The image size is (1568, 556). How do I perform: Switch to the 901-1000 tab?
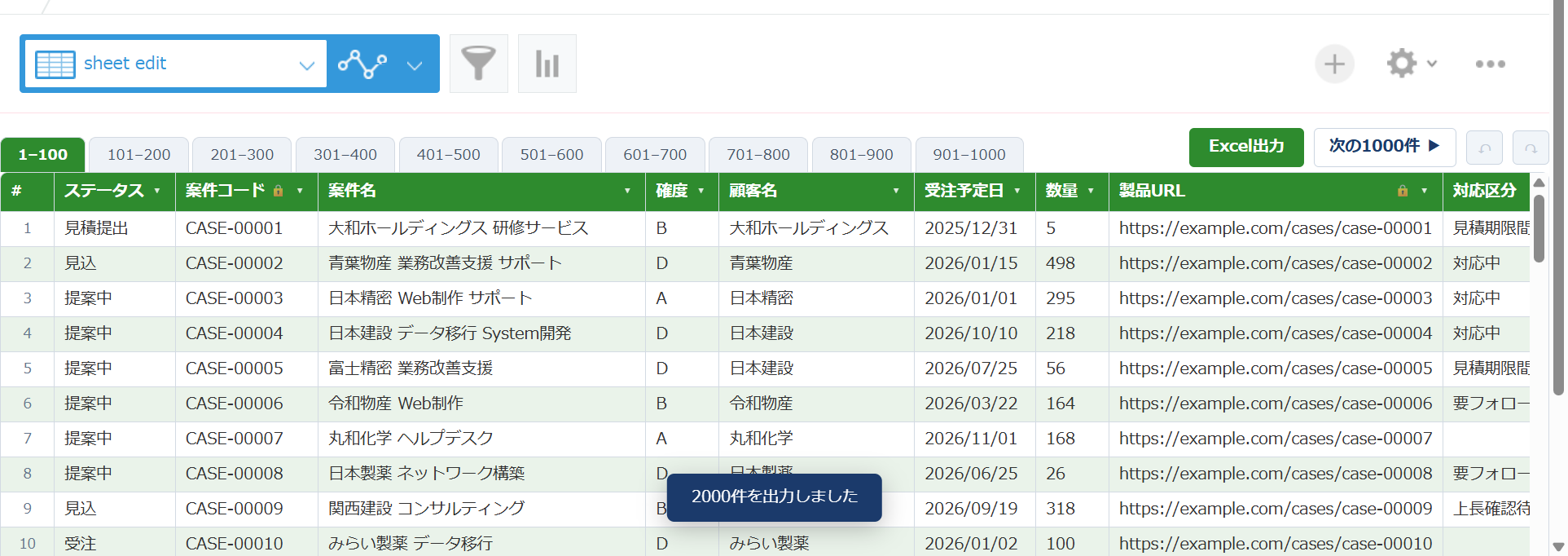point(969,155)
